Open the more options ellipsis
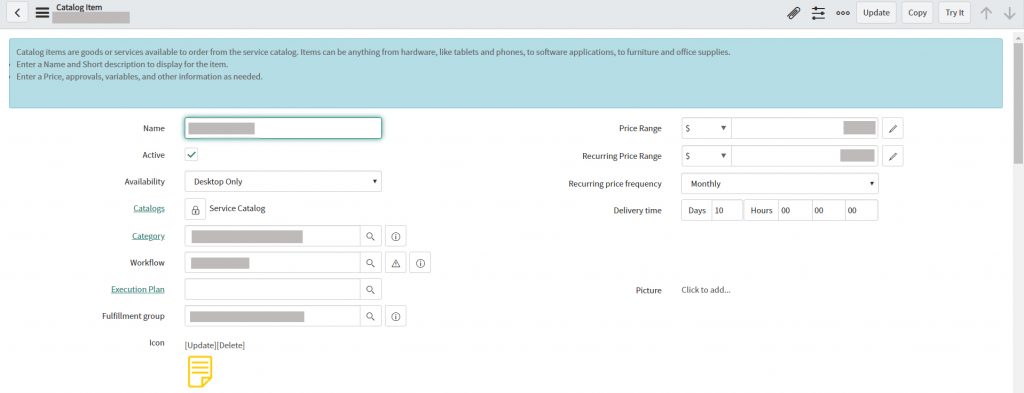Viewport: 1024px width, 393px height. [842, 12]
